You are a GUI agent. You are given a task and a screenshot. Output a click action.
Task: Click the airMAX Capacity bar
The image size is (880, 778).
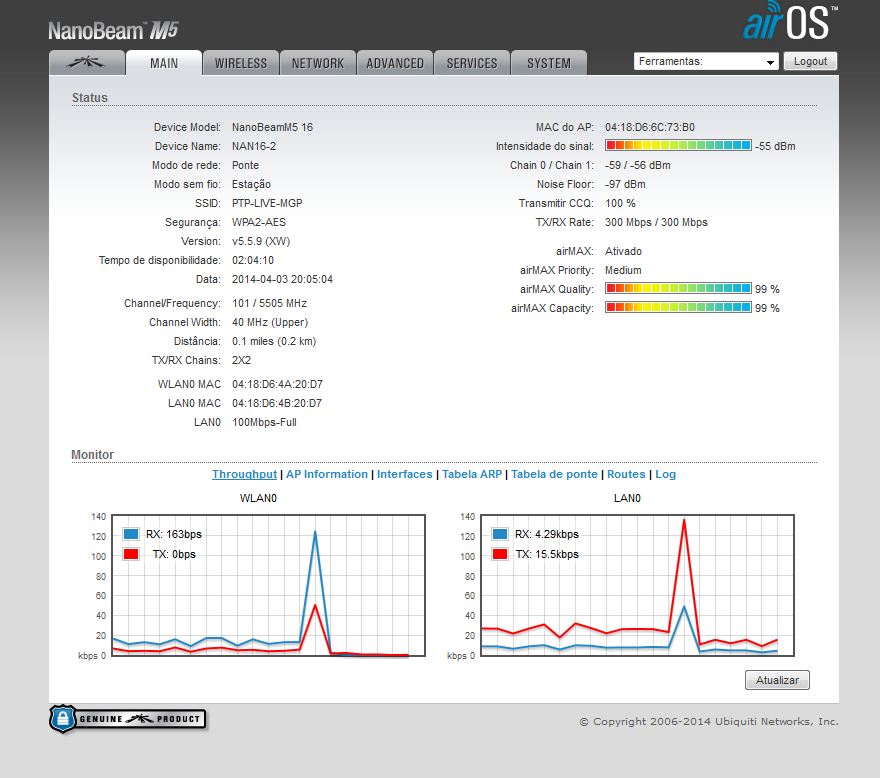click(x=678, y=308)
